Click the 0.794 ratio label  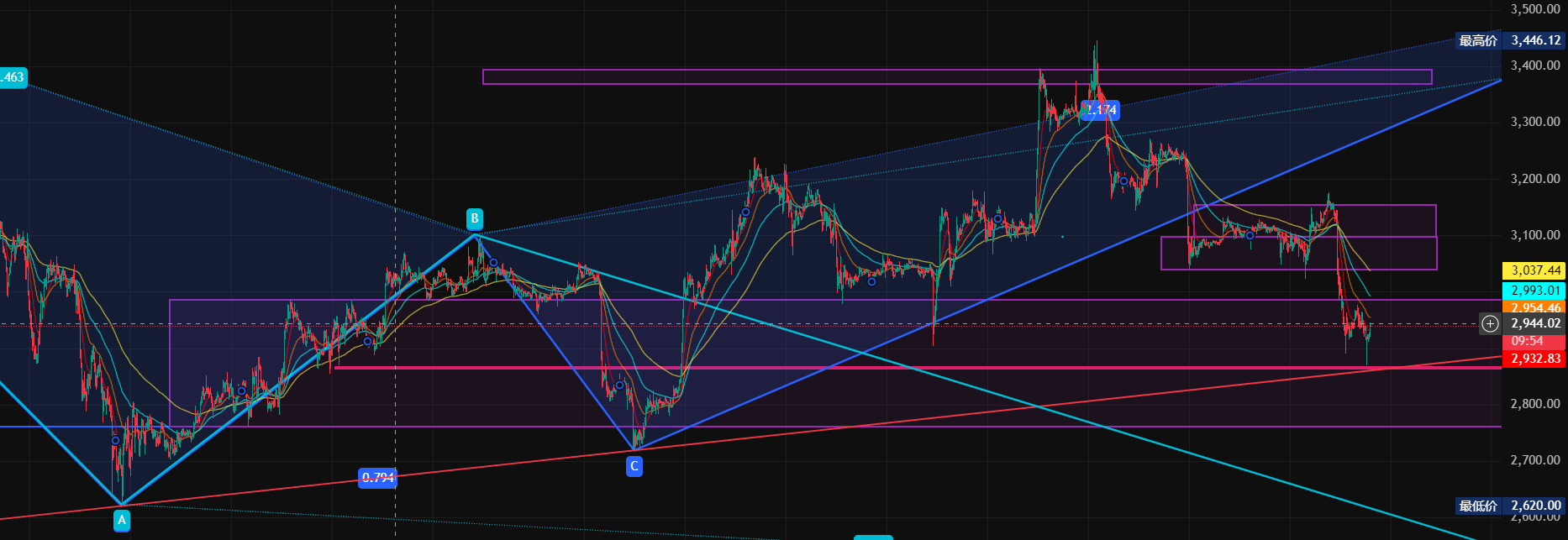coord(377,478)
